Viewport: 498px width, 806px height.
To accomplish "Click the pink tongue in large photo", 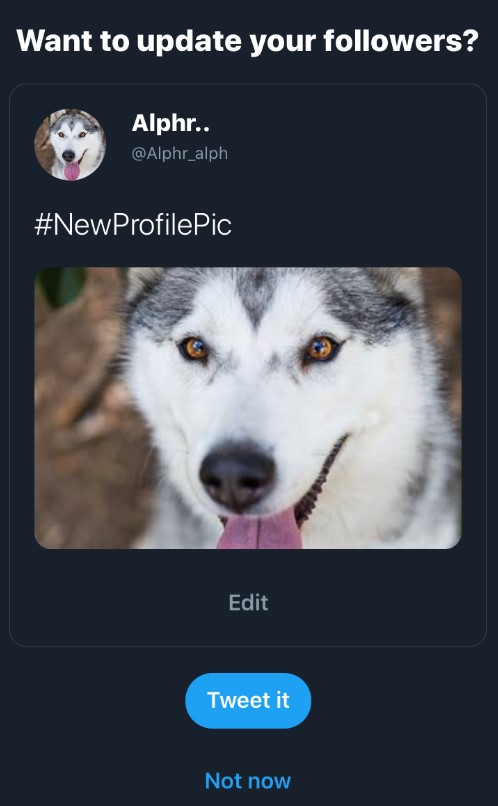I will pos(260,529).
